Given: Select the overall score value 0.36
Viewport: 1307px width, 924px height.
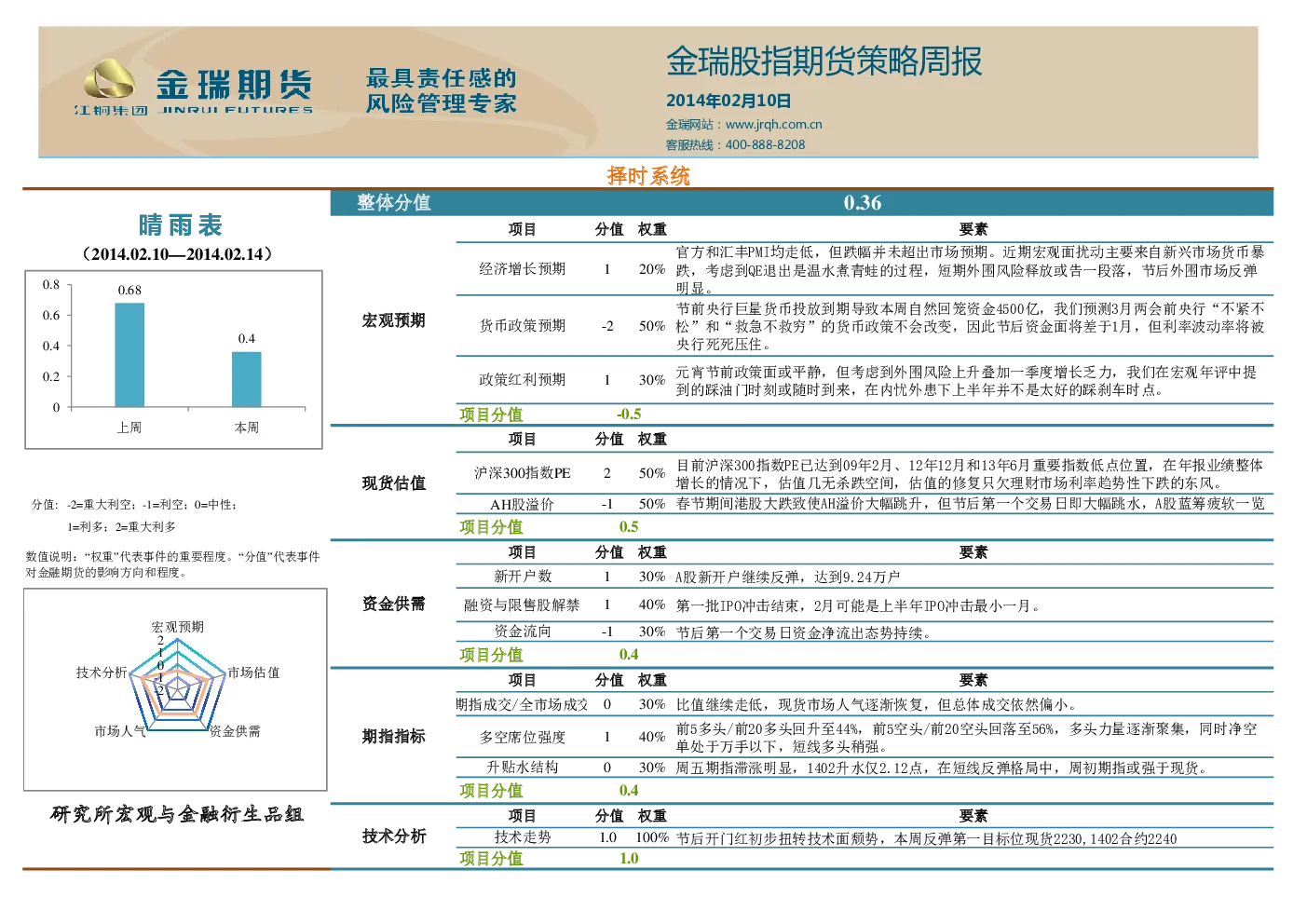Looking at the screenshot, I should pyautogui.click(x=863, y=203).
